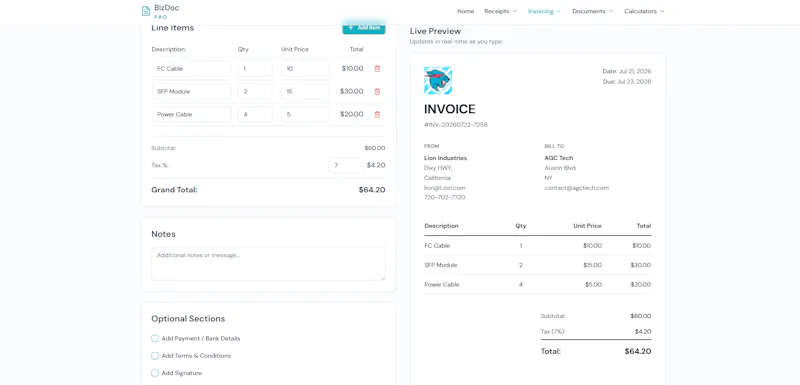Edit unit price field for FC Cable
The image size is (800, 385).
(305, 69)
